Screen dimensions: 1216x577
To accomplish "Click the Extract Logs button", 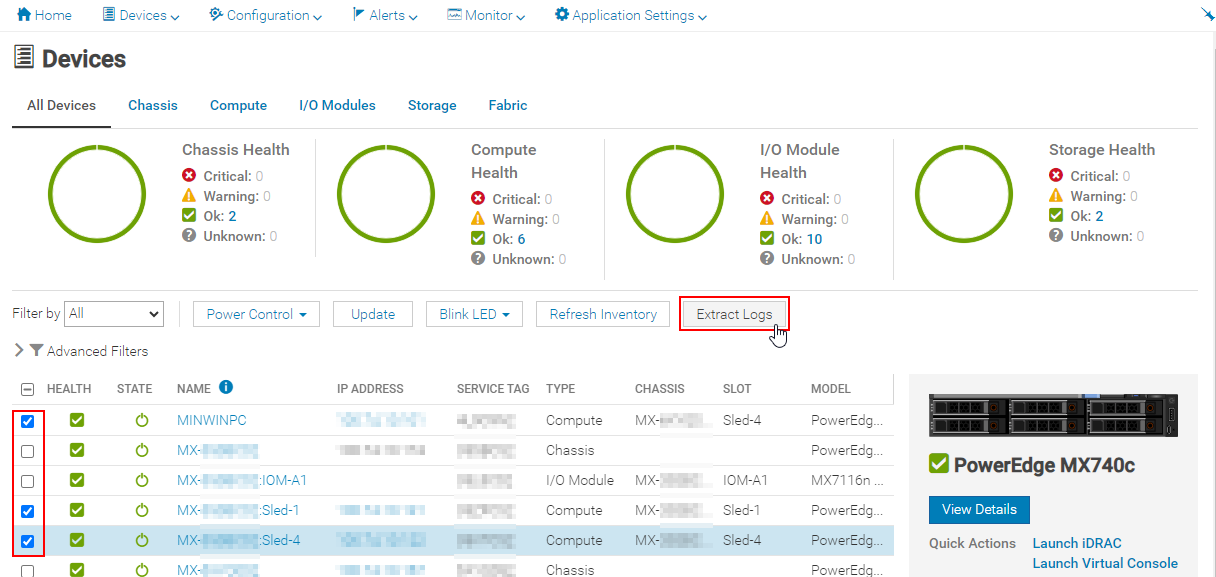I will click(x=734, y=313).
